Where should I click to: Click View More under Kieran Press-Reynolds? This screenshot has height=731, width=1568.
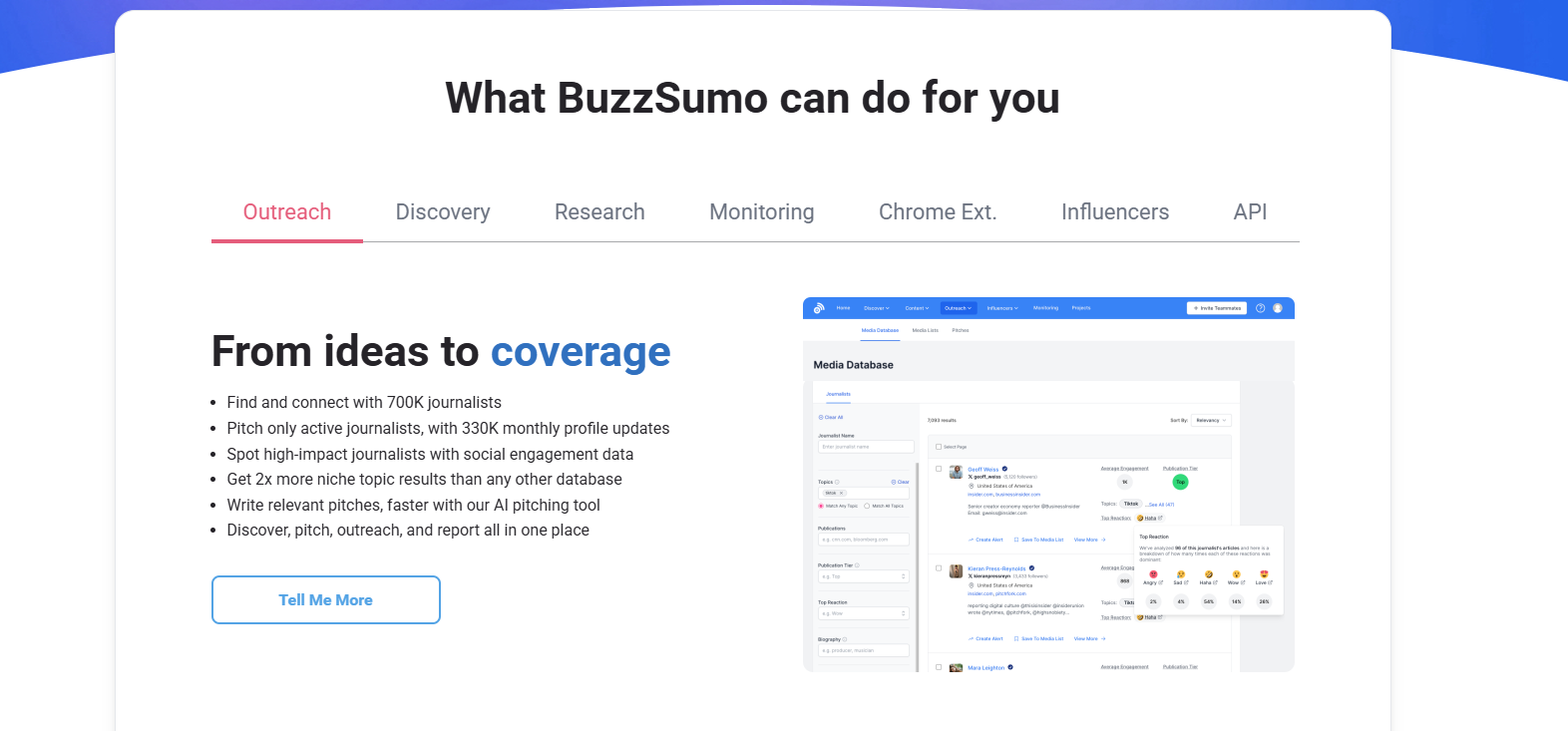tap(1089, 638)
